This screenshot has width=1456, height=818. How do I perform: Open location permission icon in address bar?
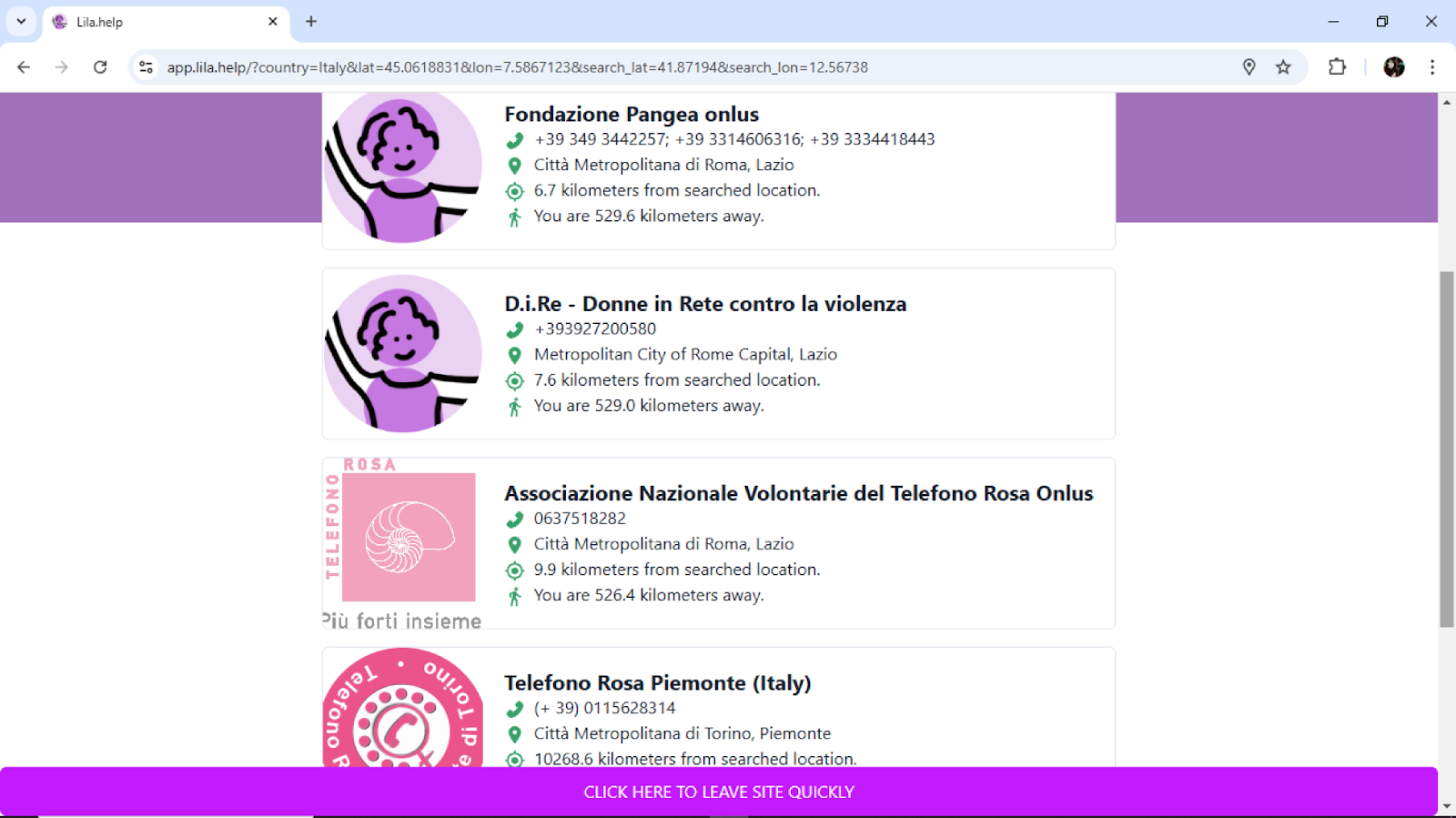tap(1249, 67)
